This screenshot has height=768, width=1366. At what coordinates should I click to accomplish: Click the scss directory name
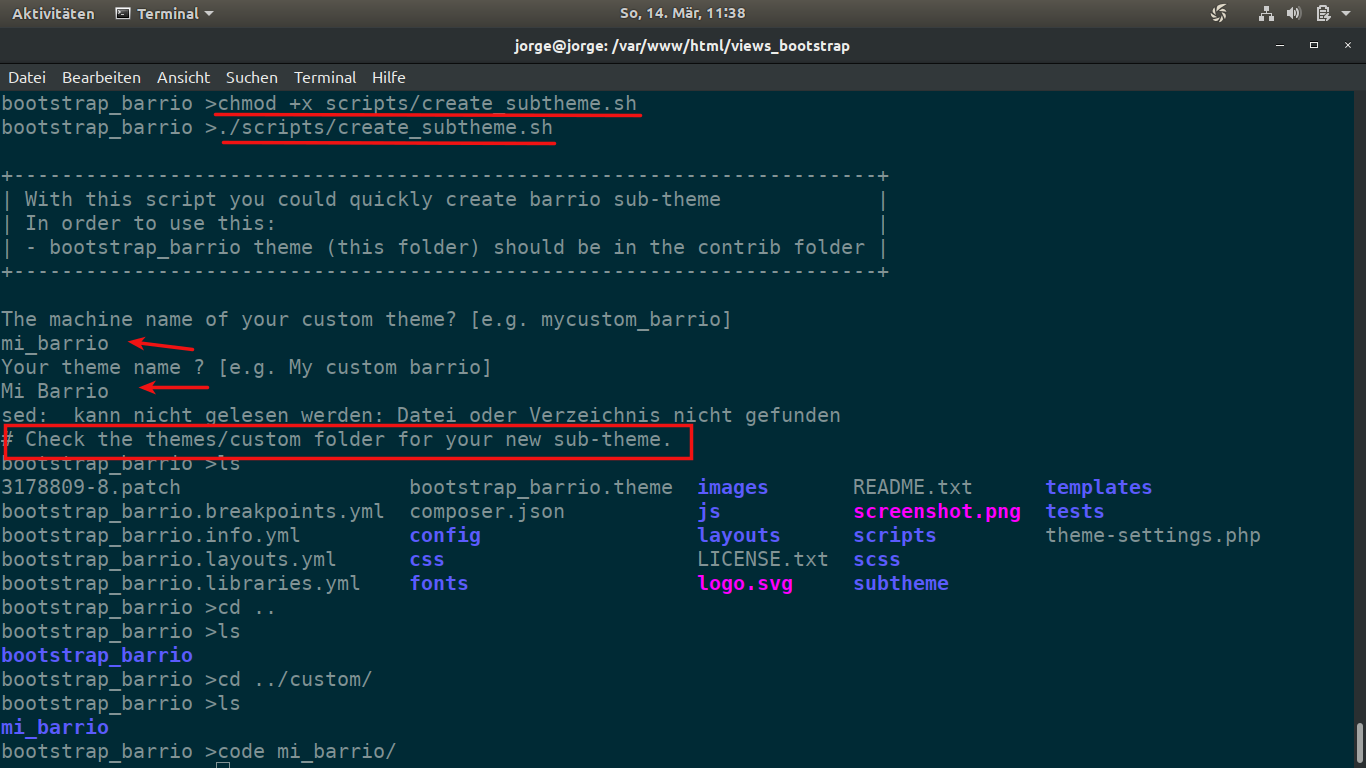pyautogui.click(x=877, y=559)
